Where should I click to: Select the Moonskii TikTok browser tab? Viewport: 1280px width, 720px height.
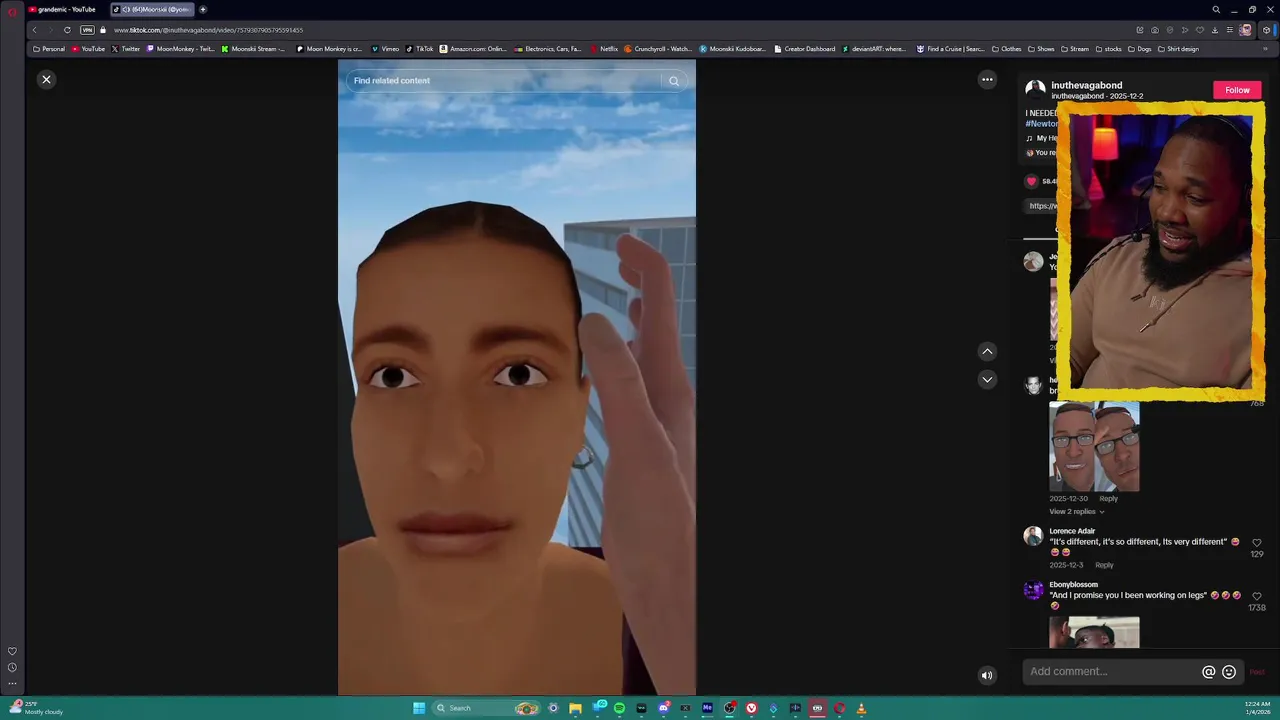(x=150, y=9)
